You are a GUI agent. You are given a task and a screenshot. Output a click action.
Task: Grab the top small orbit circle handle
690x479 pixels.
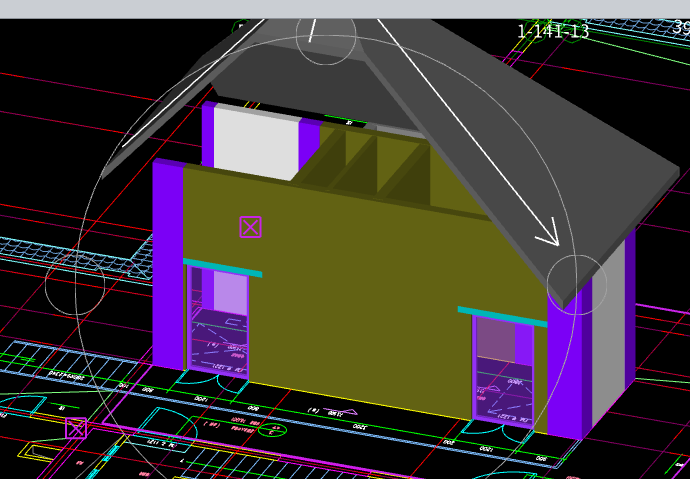click(x=326, y=35)
